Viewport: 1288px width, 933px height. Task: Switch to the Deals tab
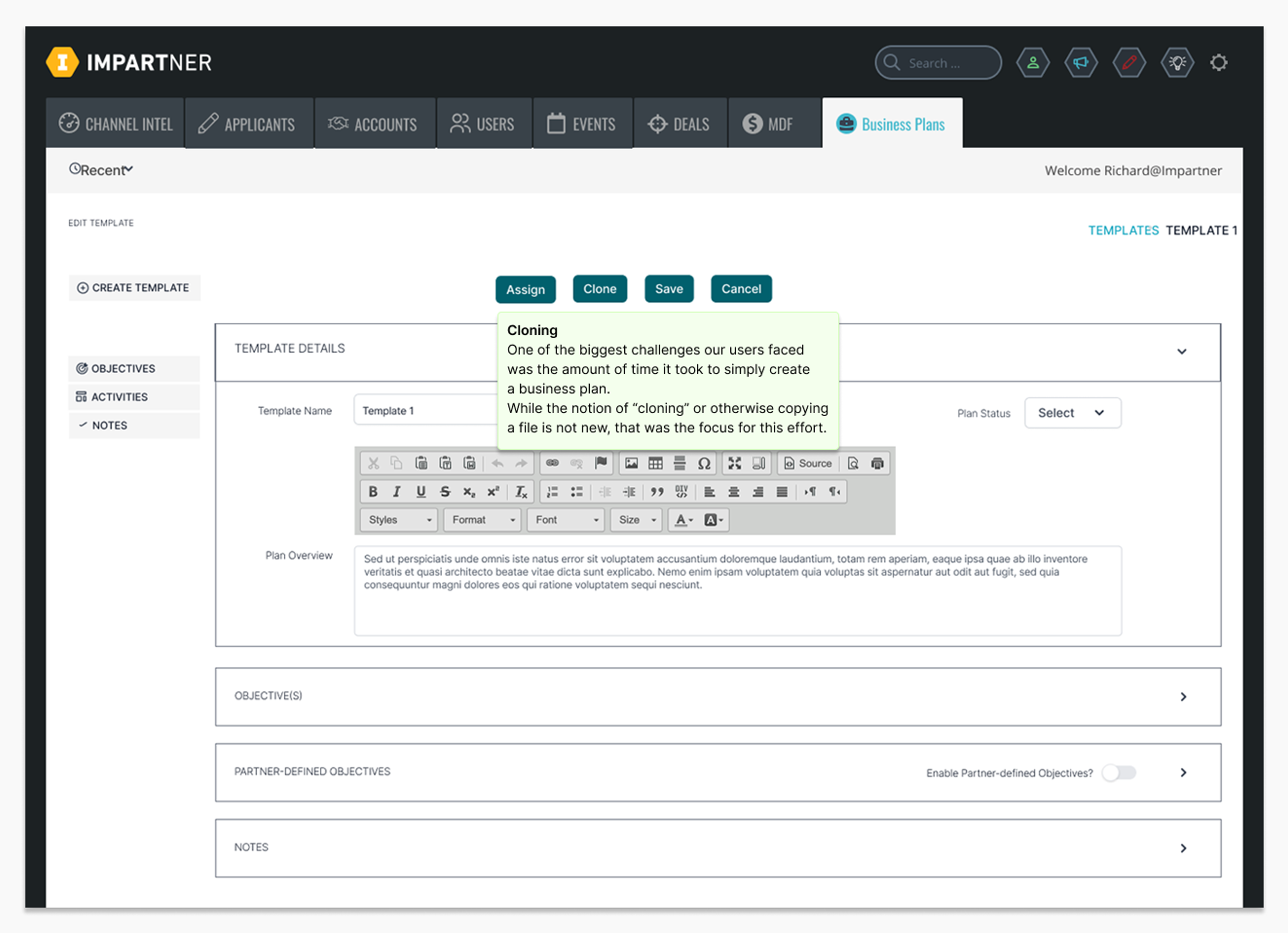[x=680, y=125]
